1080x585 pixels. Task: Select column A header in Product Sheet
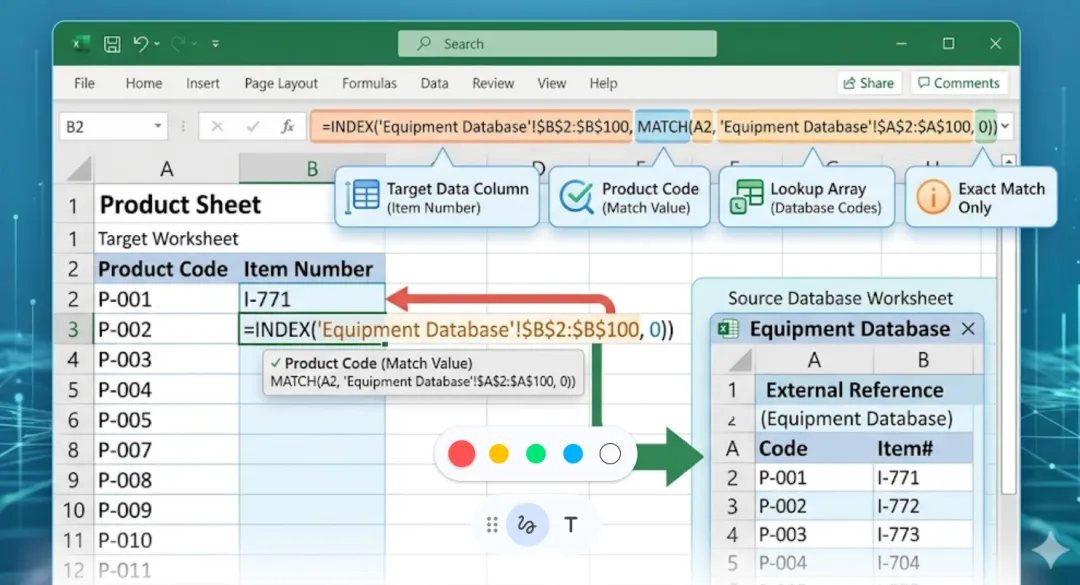coord(167,169)
